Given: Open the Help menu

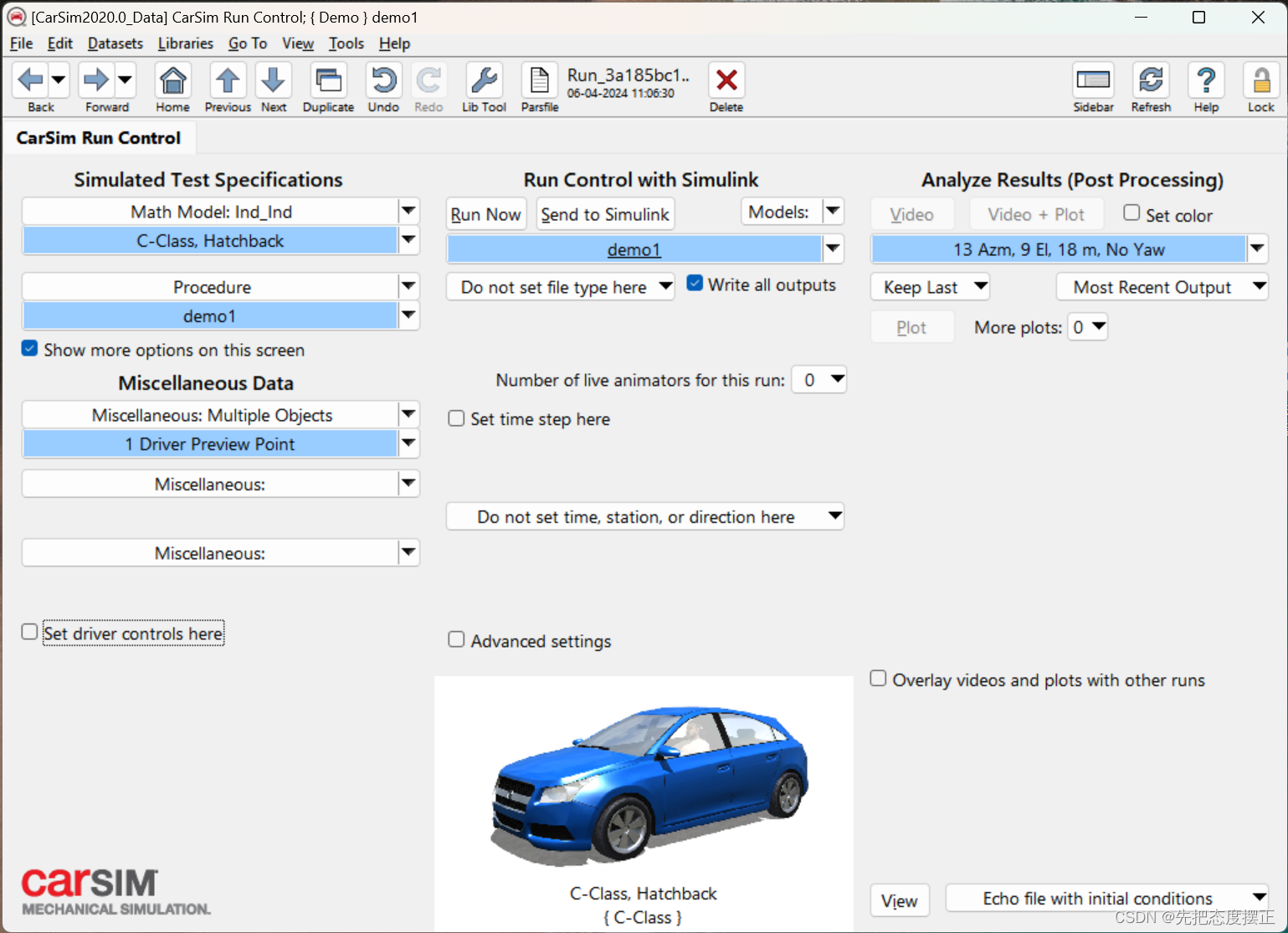Looking at the screenshot, I should click(394, 44).
